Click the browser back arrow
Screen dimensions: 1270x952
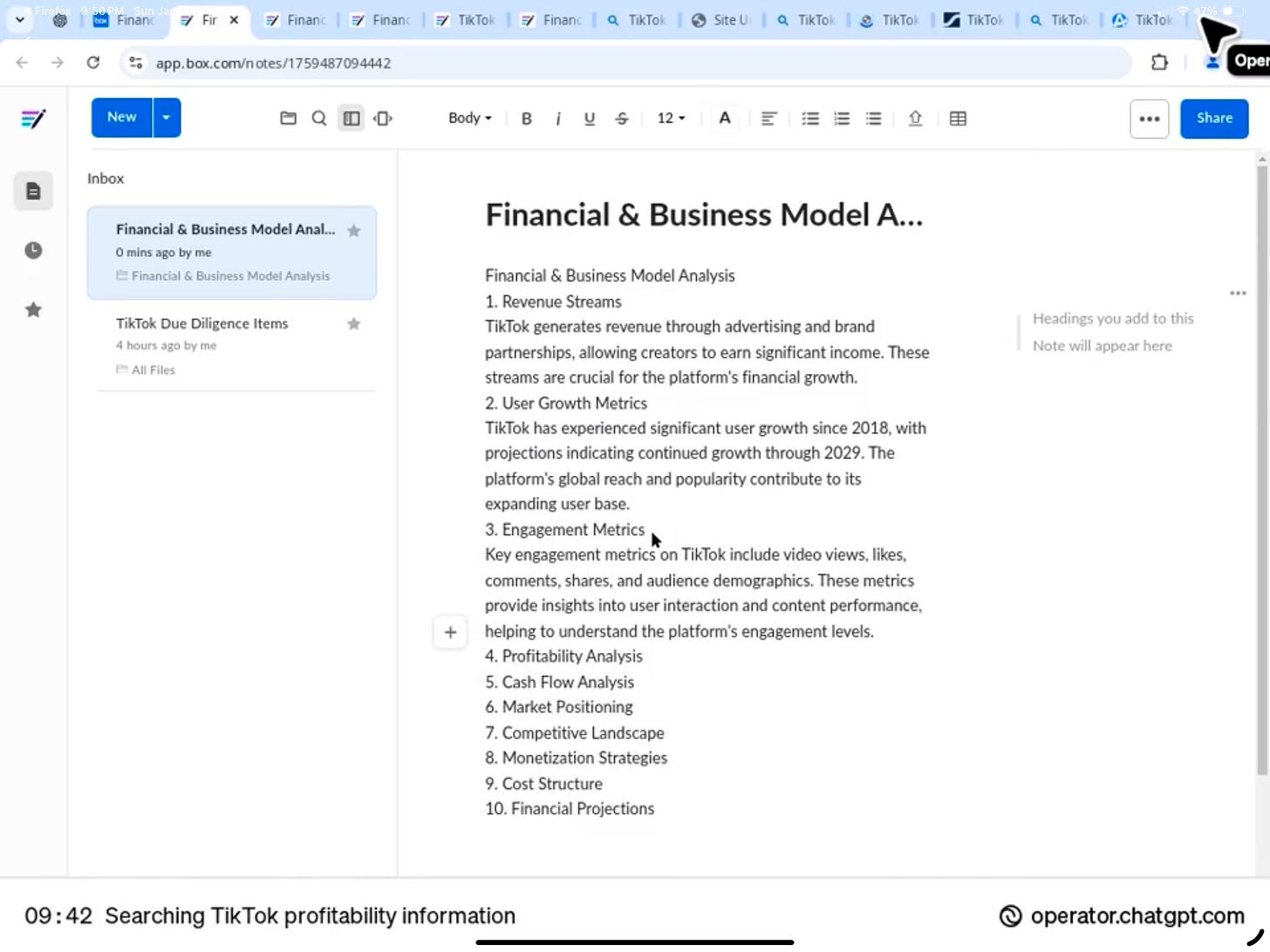[x=23, y=63]
